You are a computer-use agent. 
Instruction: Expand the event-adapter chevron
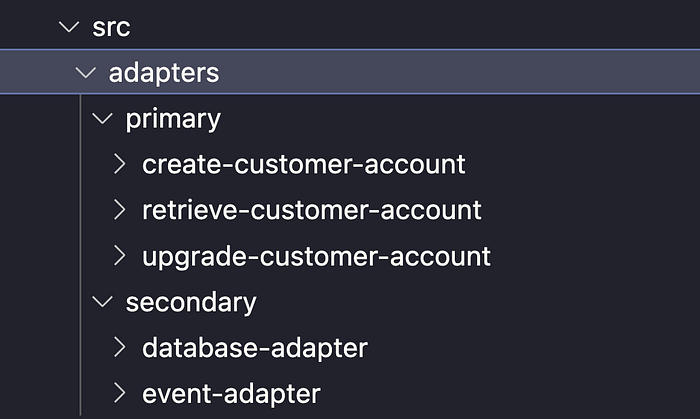pos(119,393)
